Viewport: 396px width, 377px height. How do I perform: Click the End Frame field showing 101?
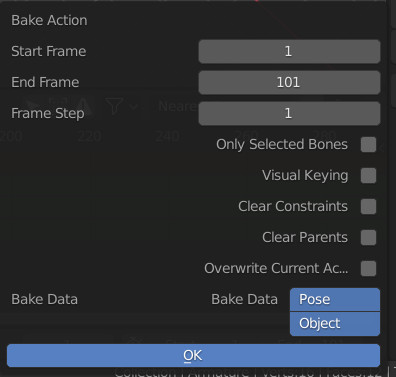tap(289, 82)
